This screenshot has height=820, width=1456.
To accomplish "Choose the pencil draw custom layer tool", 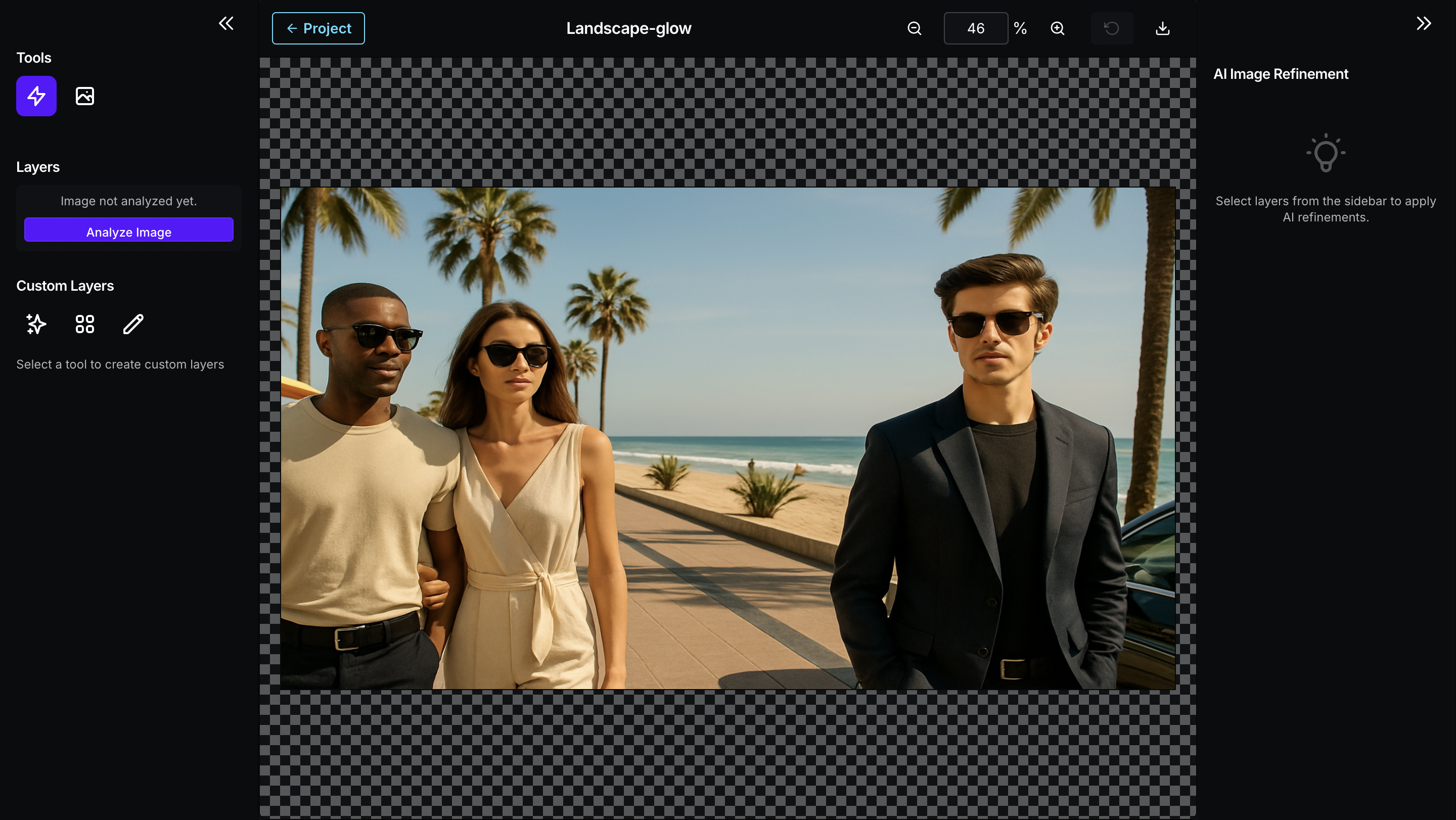I will 133,324.
